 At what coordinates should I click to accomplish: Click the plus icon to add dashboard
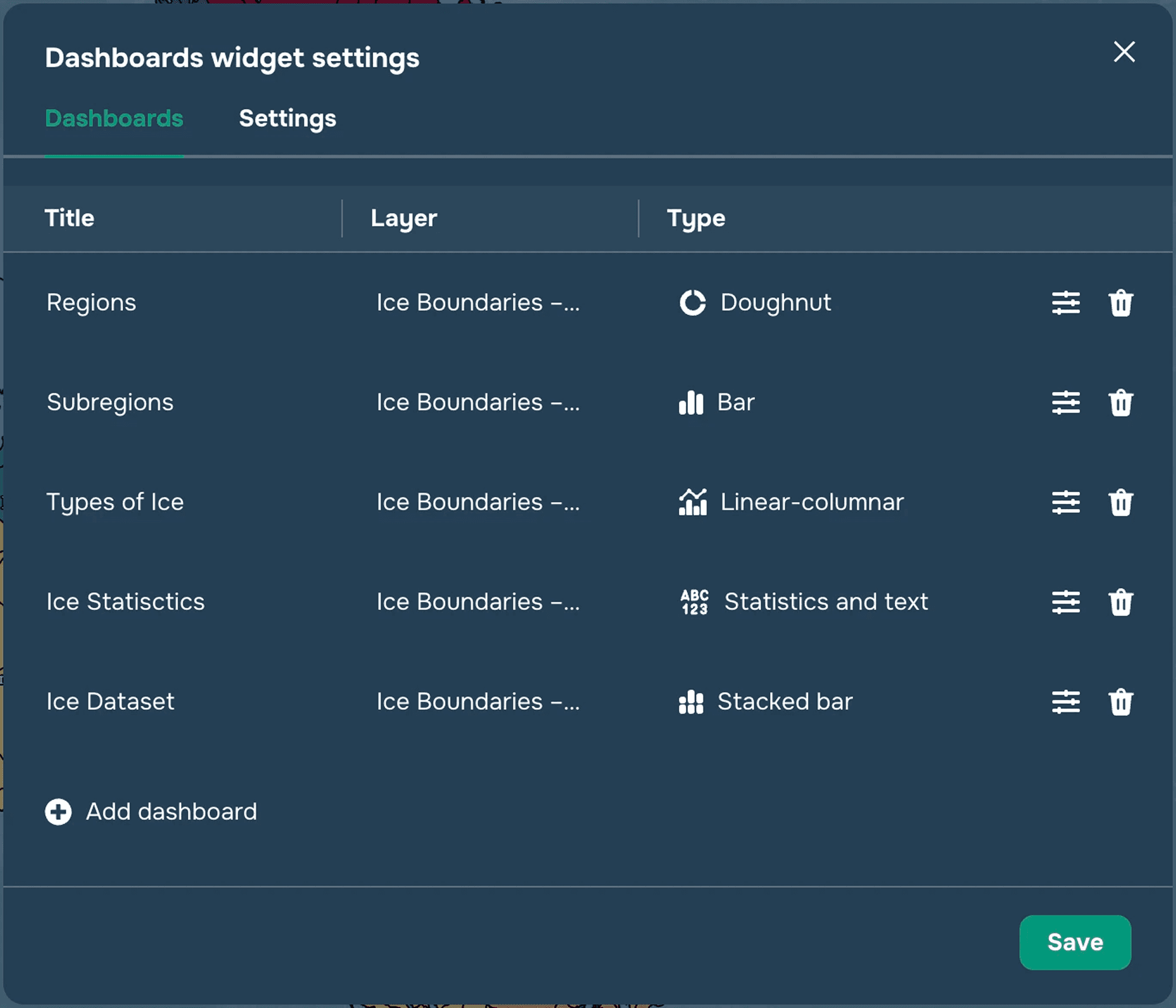coord(59,812)
